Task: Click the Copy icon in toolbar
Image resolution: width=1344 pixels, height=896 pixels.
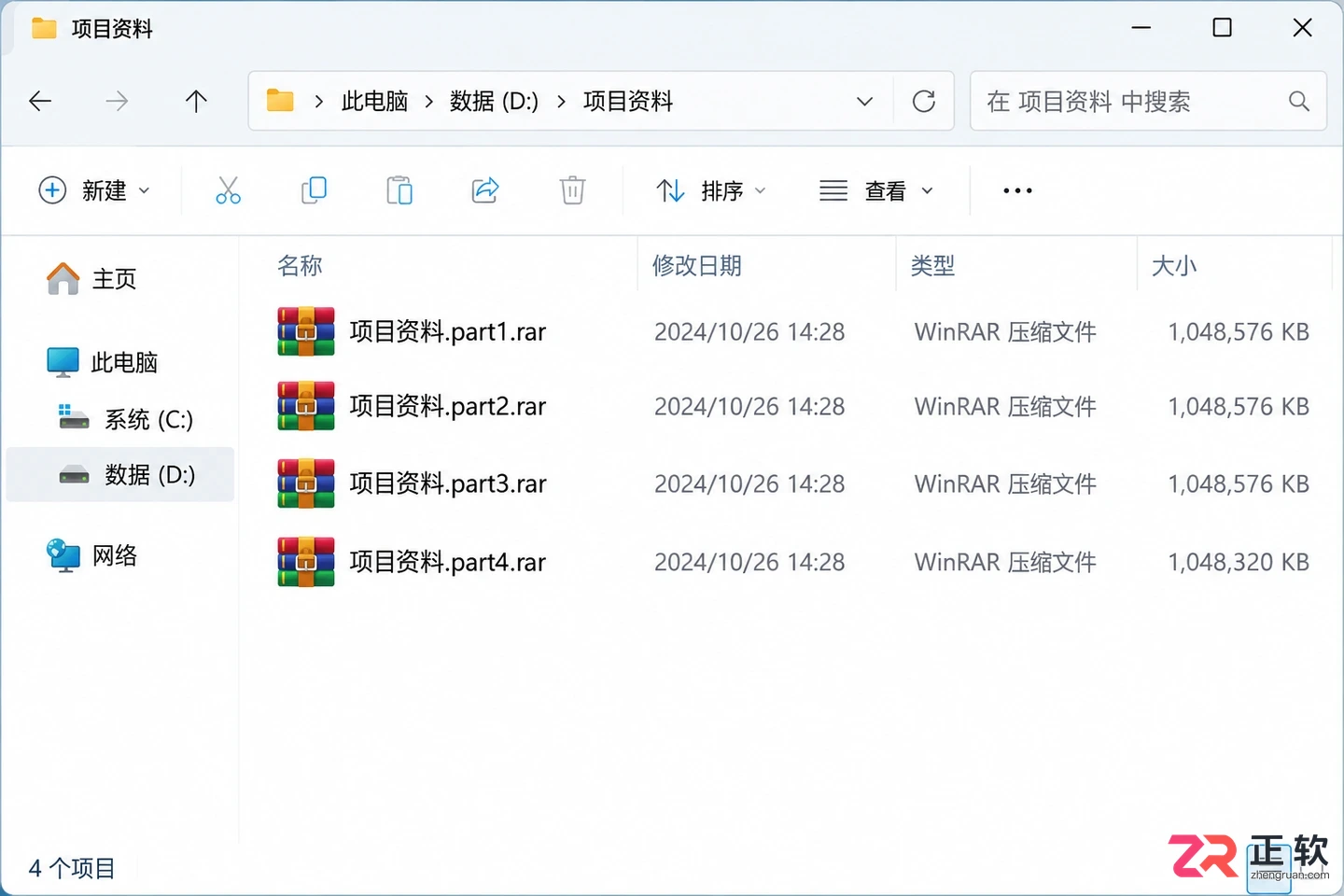Action: click(314, 190)
